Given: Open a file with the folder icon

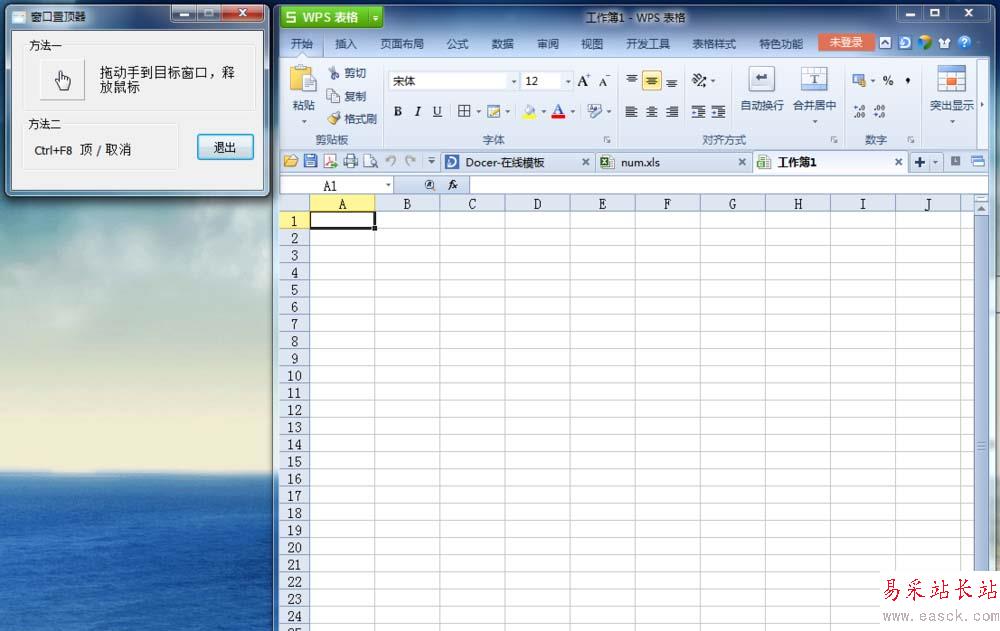Looking at the screenshot, I should coord(291,161).
